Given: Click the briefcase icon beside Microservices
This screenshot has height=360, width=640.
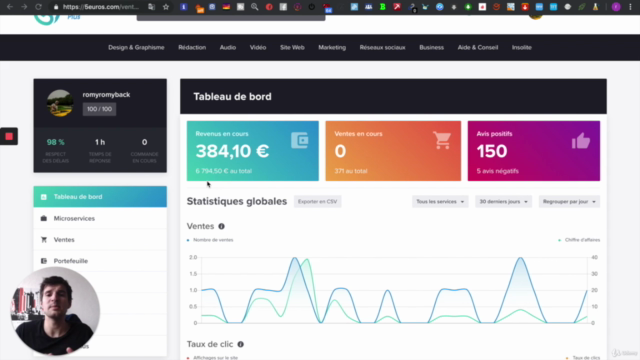Looking at the screenshot, I should (44, 218).
